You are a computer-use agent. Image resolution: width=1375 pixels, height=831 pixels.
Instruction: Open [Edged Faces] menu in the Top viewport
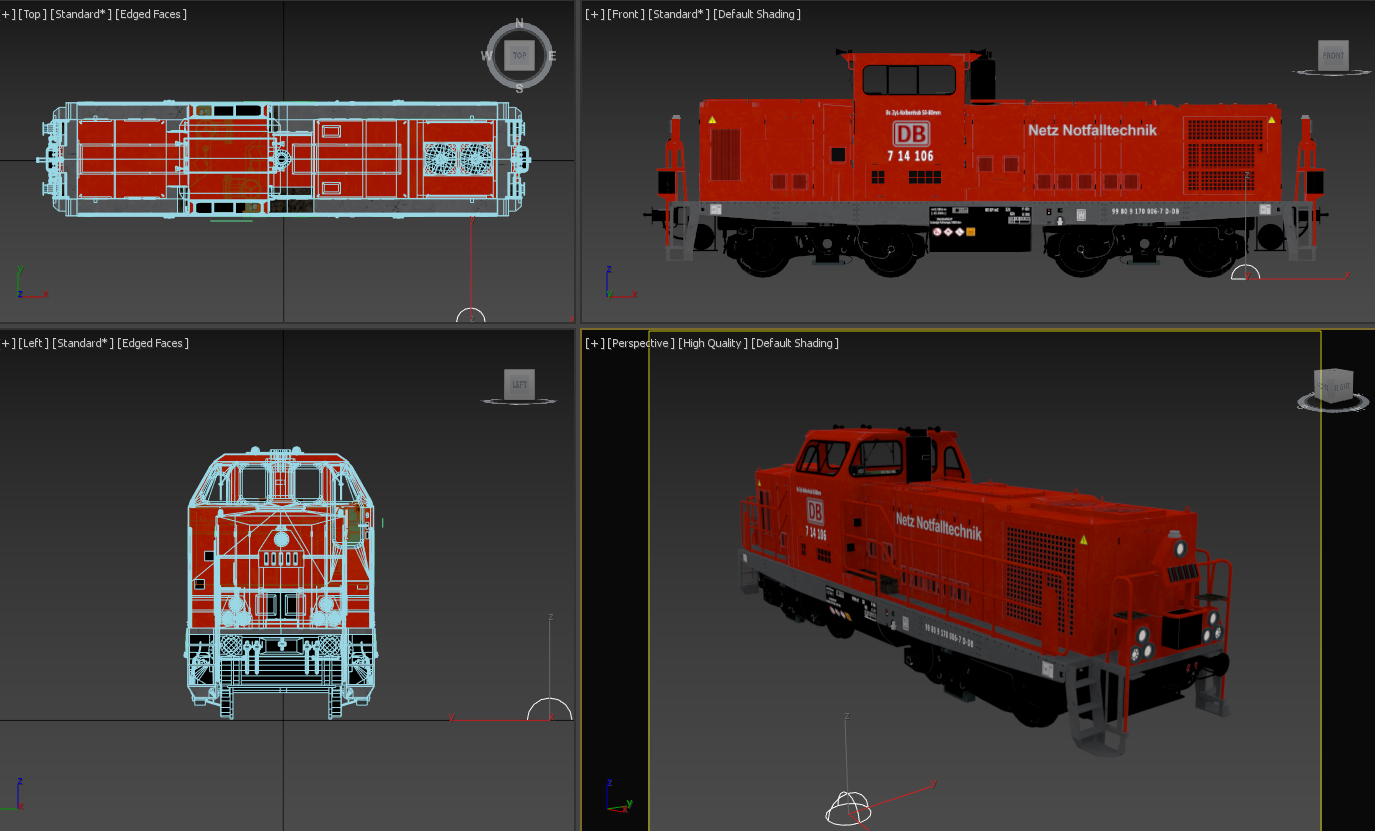[151, 14]
